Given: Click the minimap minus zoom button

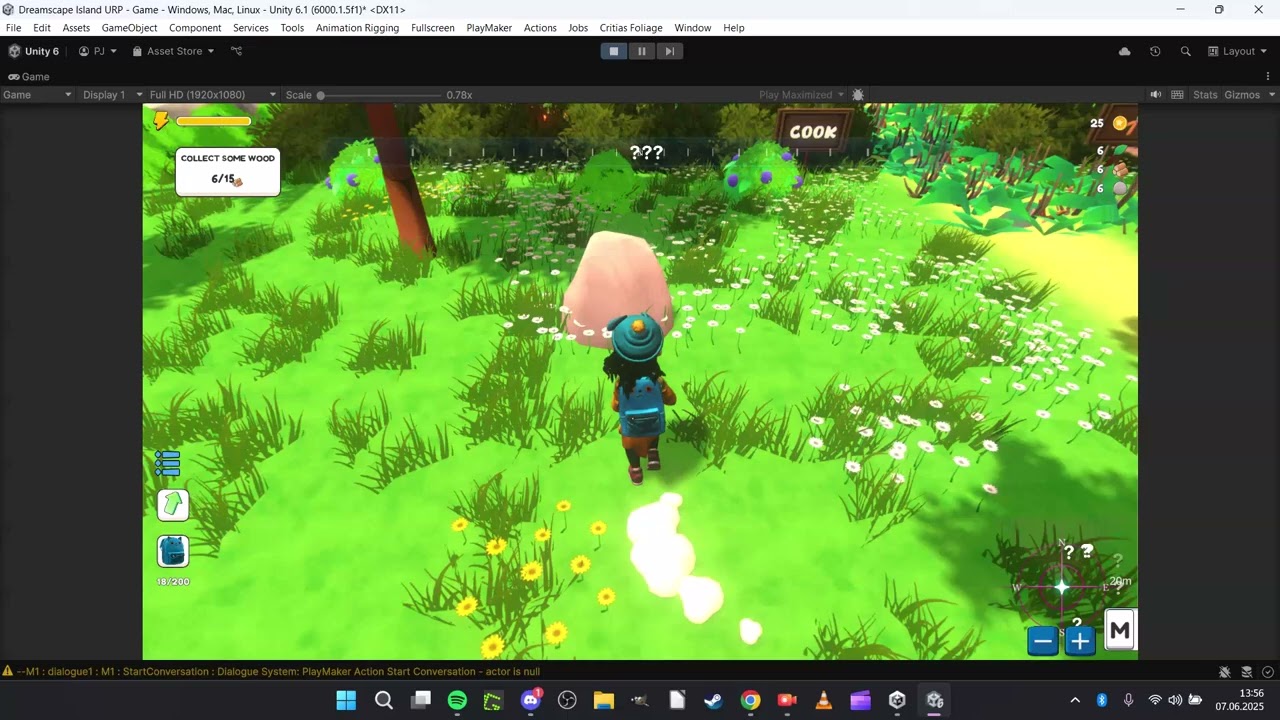Looking at the screenshot, I should [x=1042, y=641].
